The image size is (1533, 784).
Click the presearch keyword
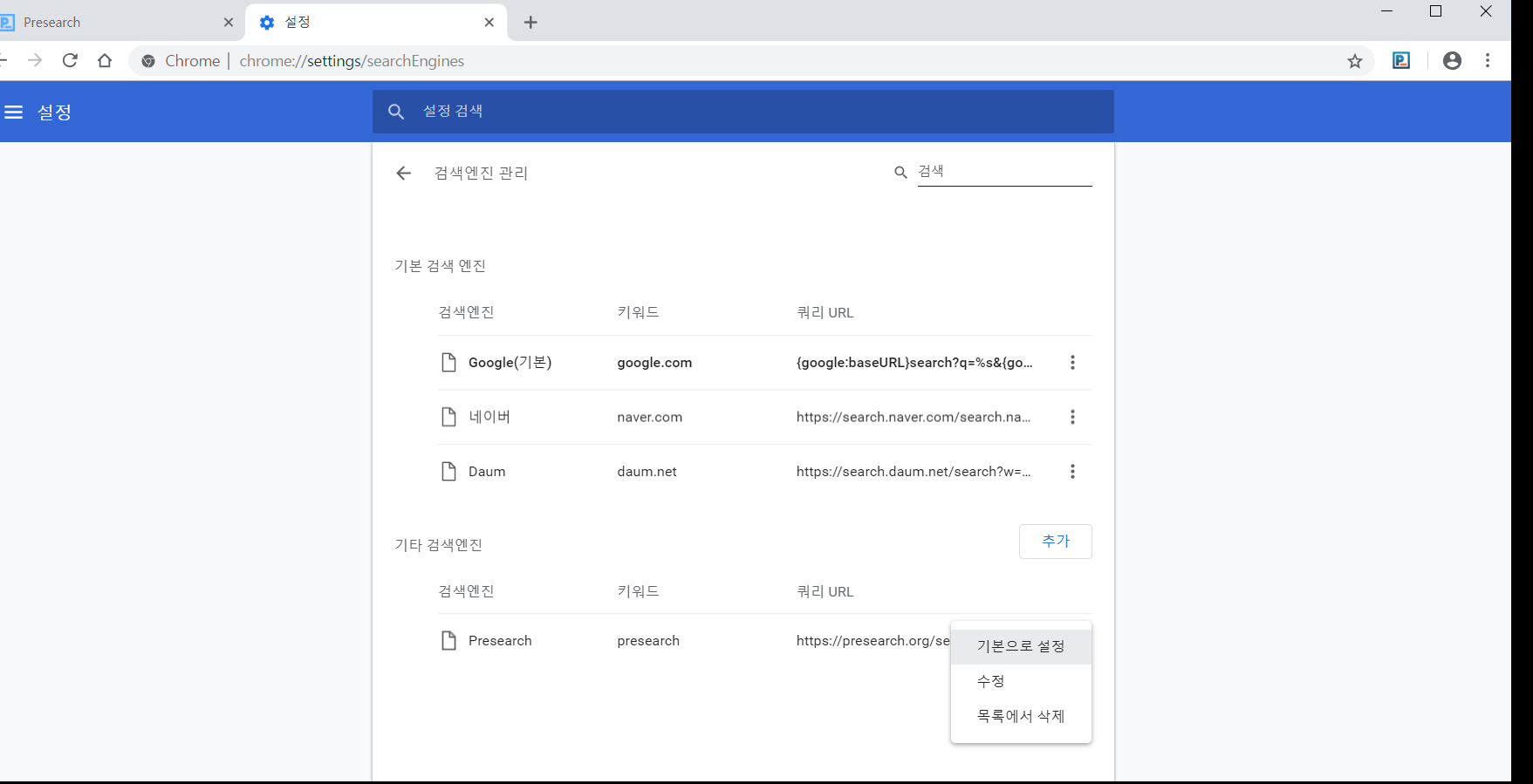point(648,641)
